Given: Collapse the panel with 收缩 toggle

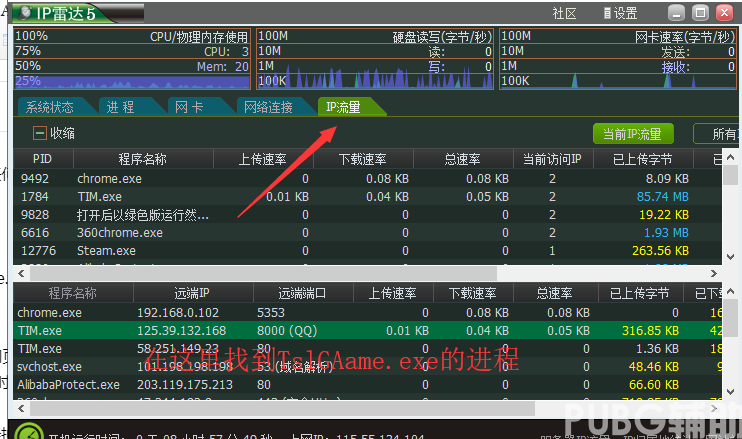Looking at the screenshot, I should [x=39, y=133].
